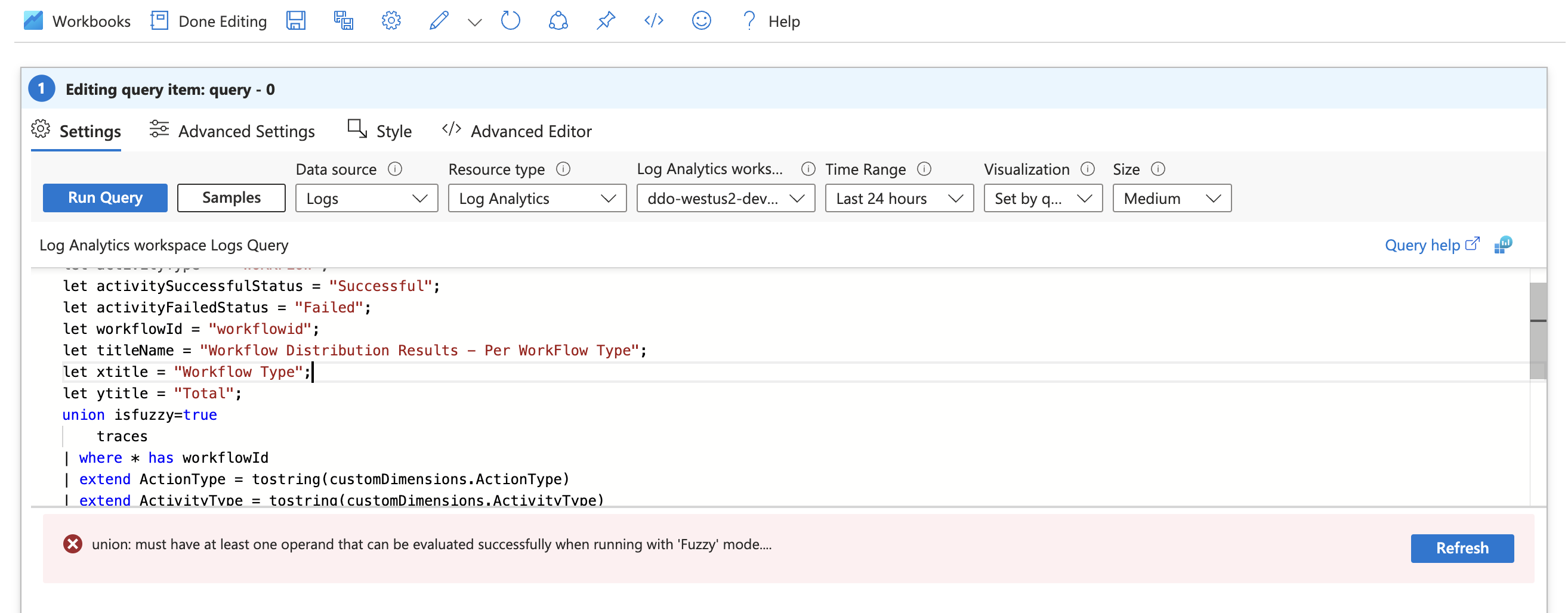Click the titleName assignment line in query
This screenshot has width=1568, height=613.
click(x=355, y=351)
